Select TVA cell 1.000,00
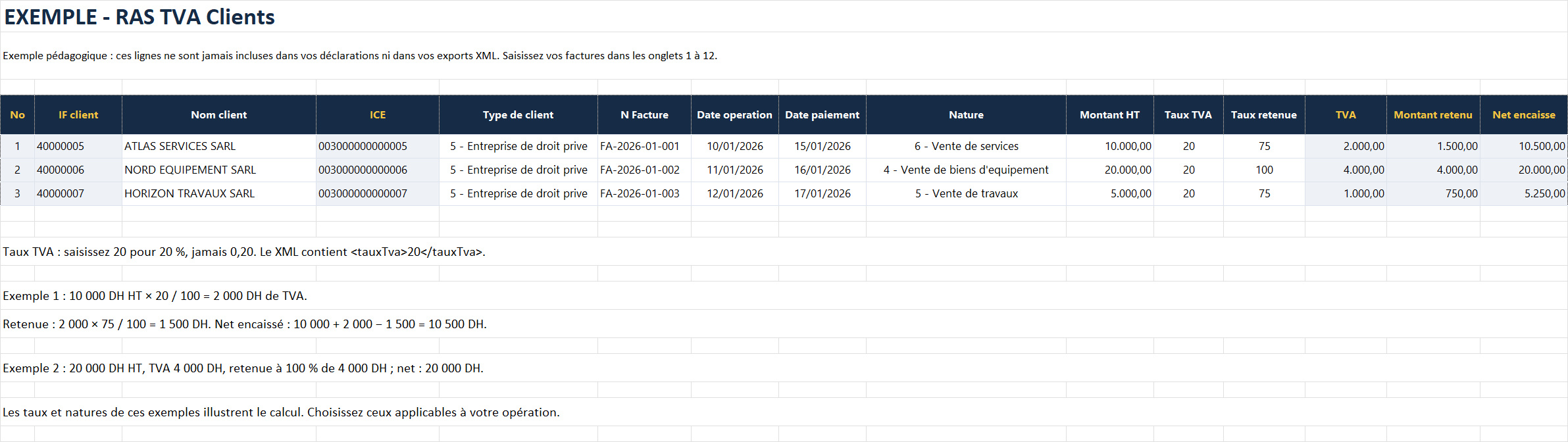1568x442 pixels. pyautogui.click(x=1346, y=193)
